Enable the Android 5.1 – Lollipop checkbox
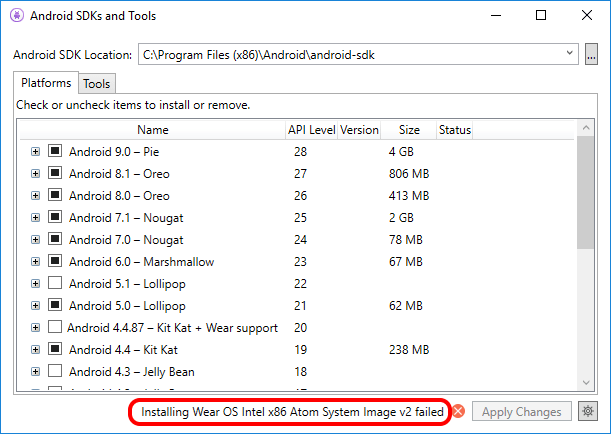This screenshot has width=611, height=434. 55,284
